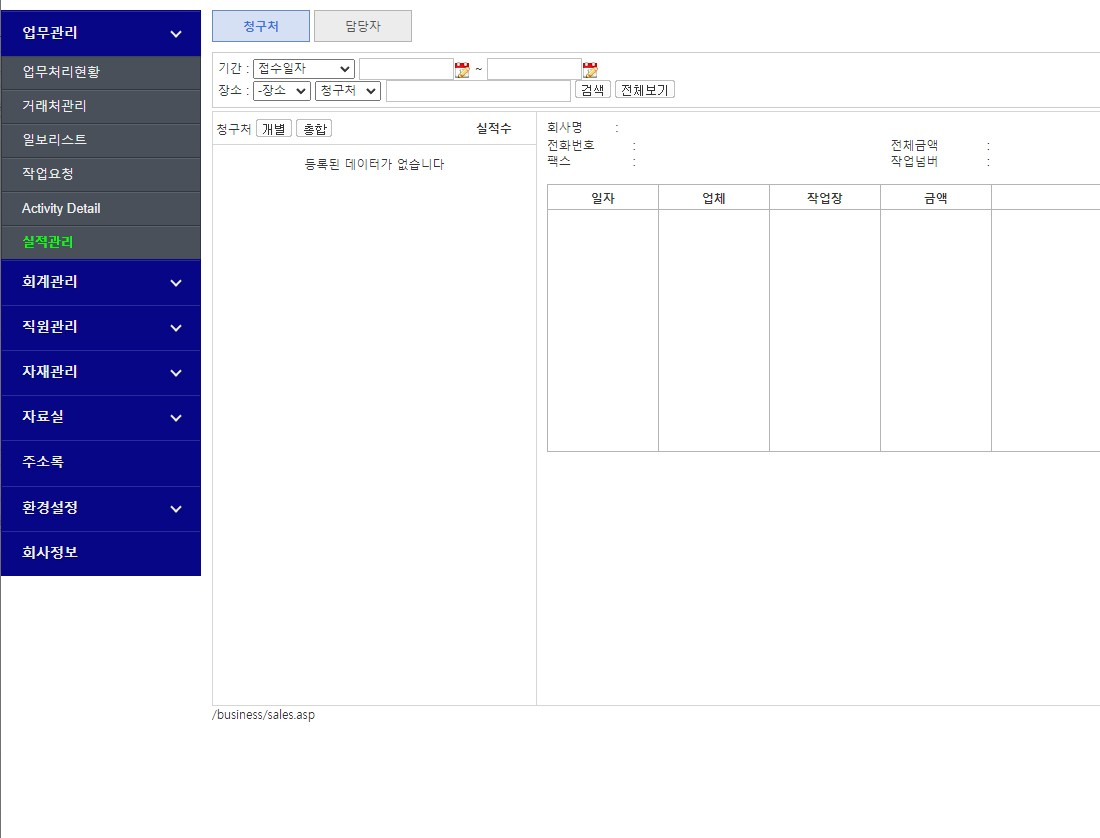The image size is (1100, 838).
Task: Open the -장소 location dropdown
Action: pyautogui.click(x=282, y=91)
